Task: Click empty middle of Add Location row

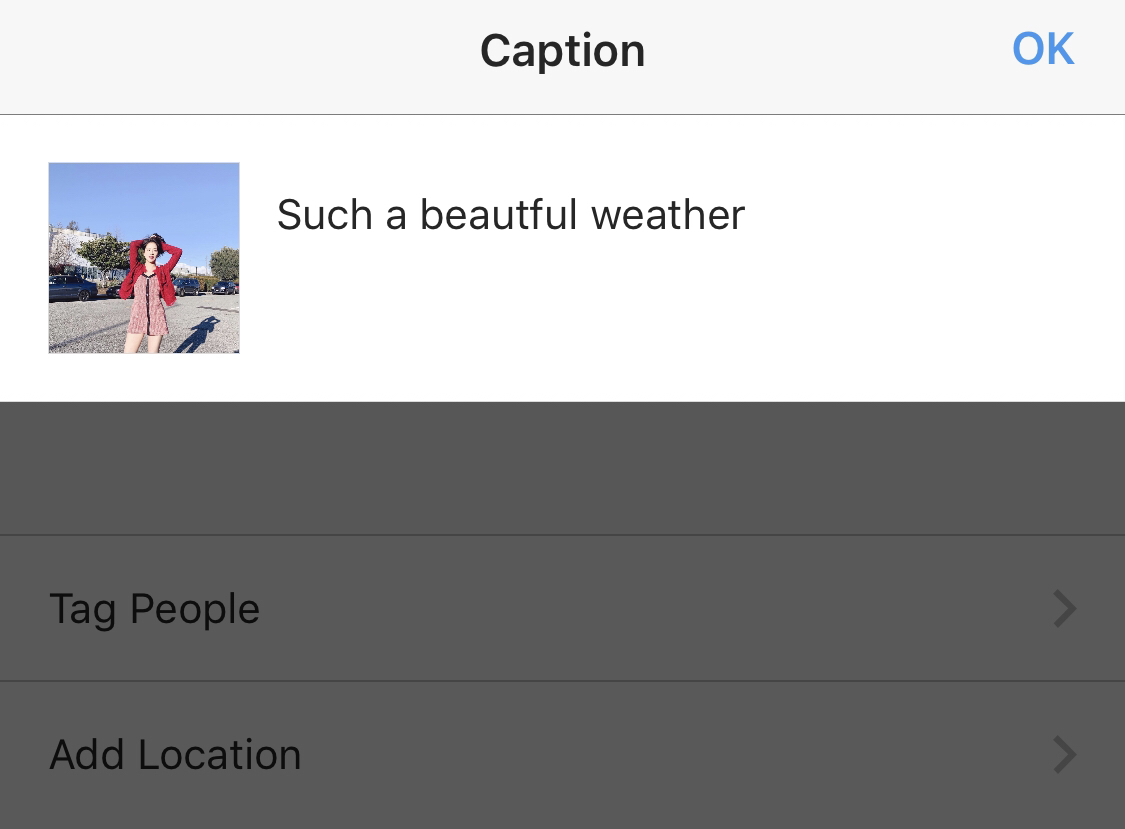Action: pyautogui.click(x=646, y=754)
